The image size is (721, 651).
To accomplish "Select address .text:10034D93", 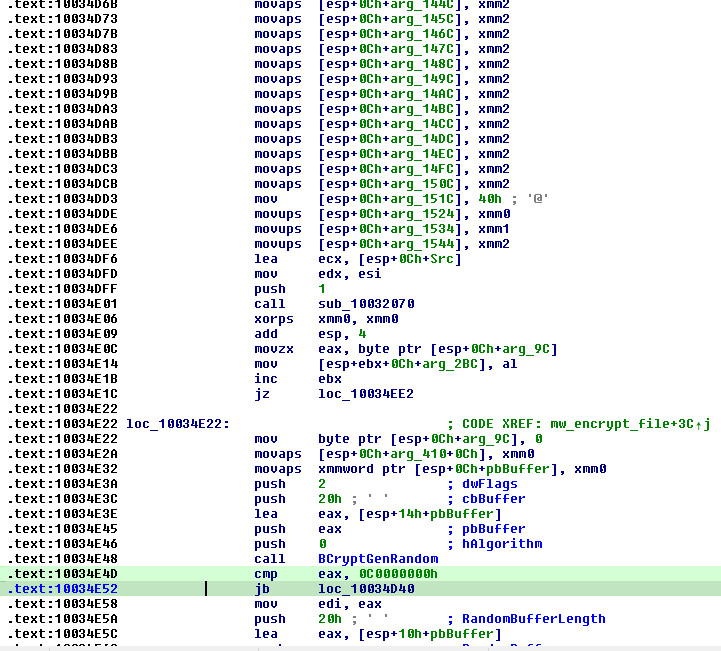I will (63, 79).
